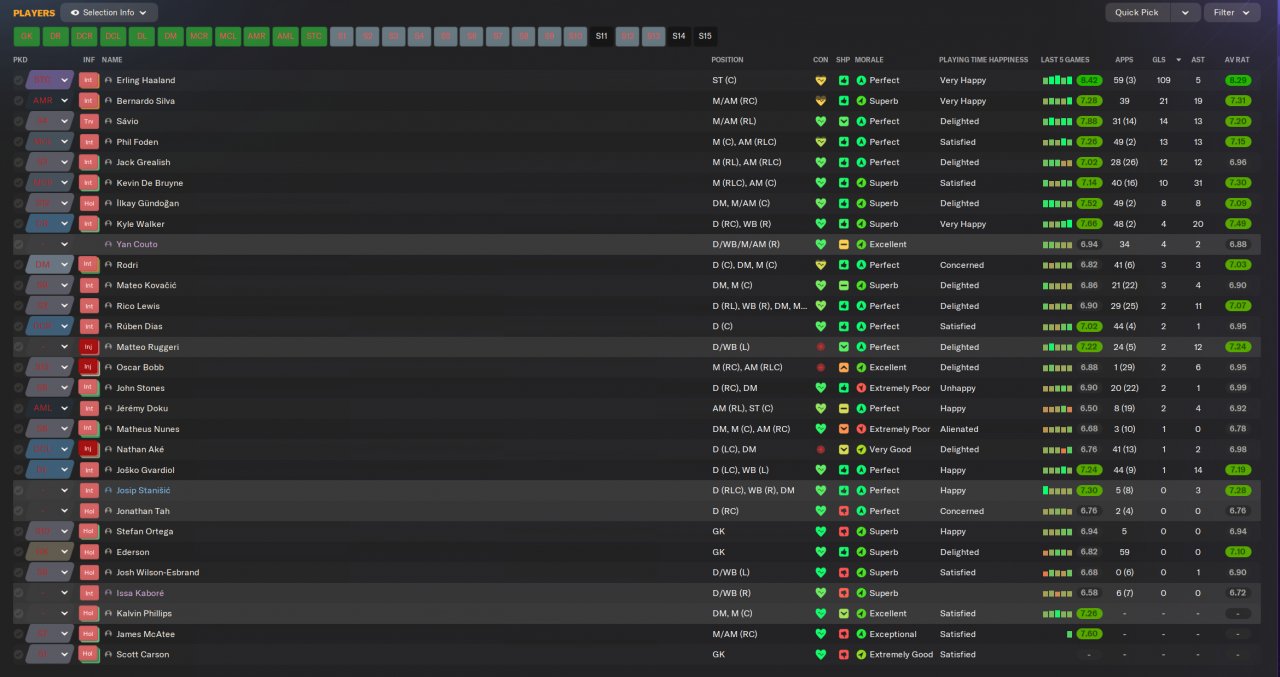Image resolution: width=1280 pixels, height=677 pixels.
Task: Click Kevin De Bruyne's sharpness icon
Action: (x=844, y=183)
